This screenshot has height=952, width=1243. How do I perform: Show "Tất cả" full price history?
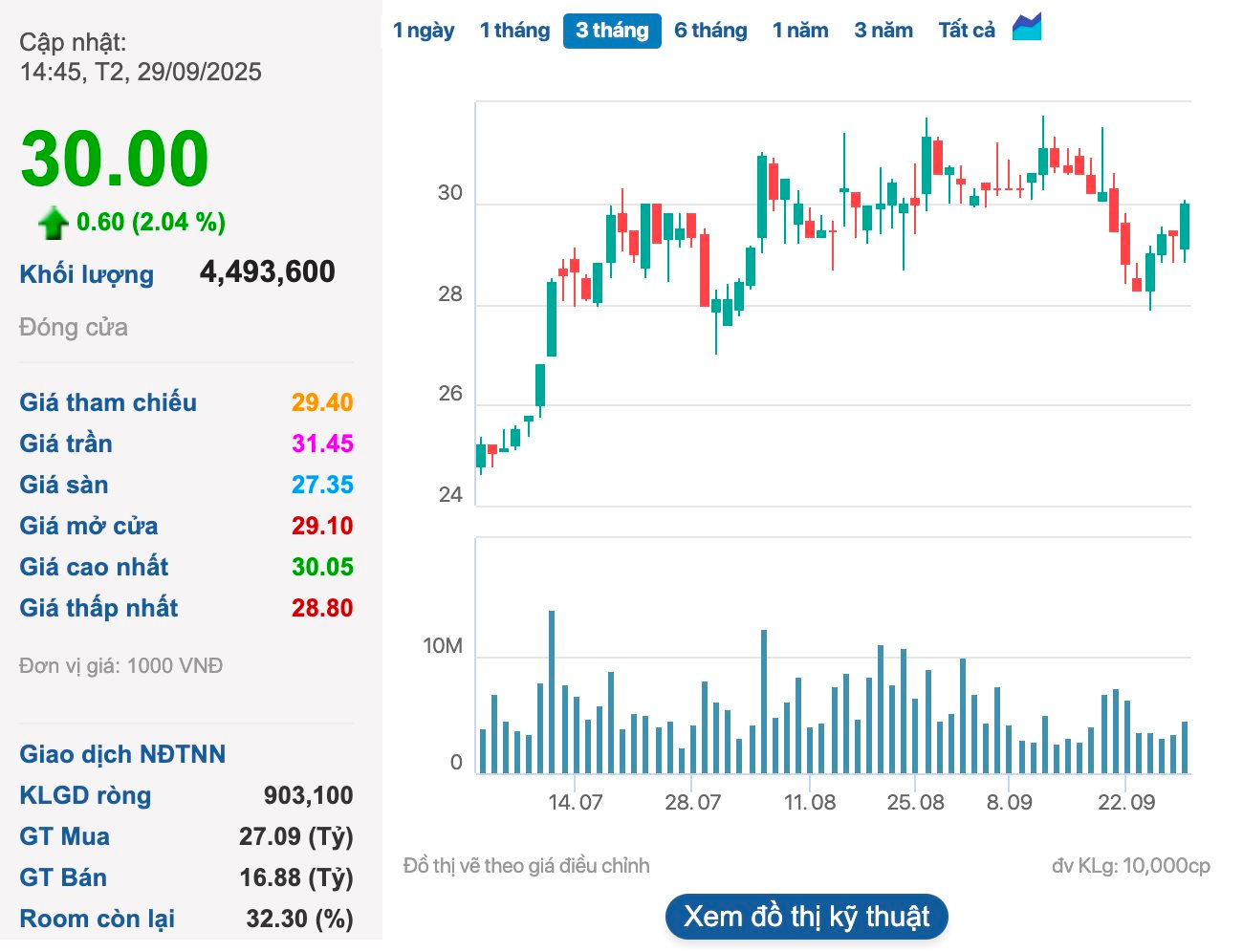pos(966,30)
